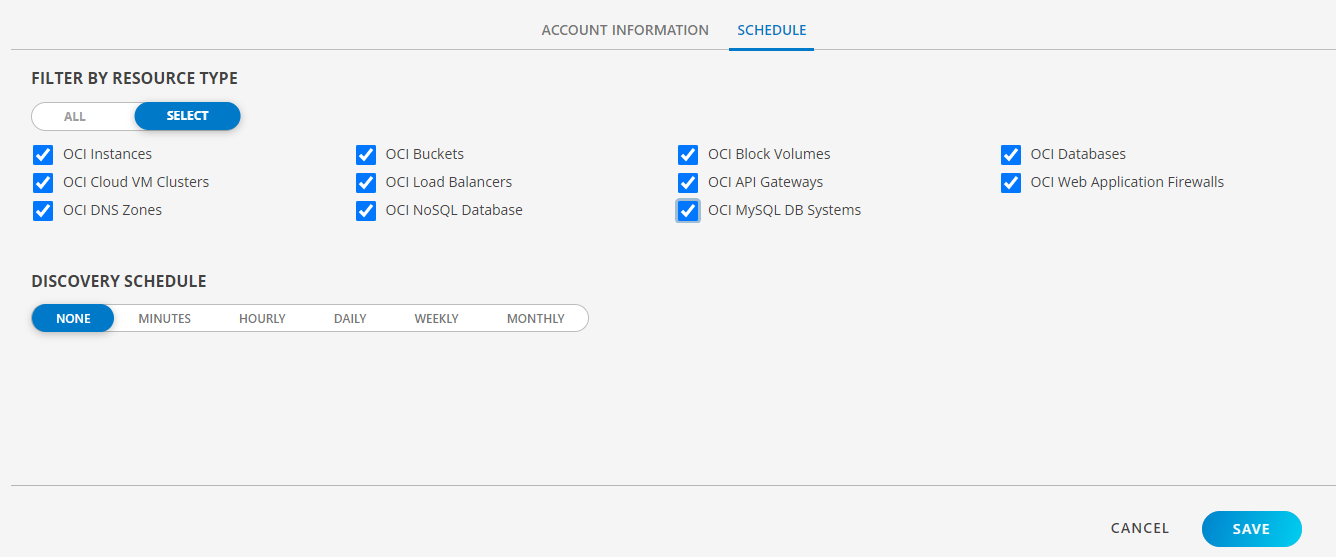Click the Save button
The width and height of the screenshot is (1336, 557).
1251,529
